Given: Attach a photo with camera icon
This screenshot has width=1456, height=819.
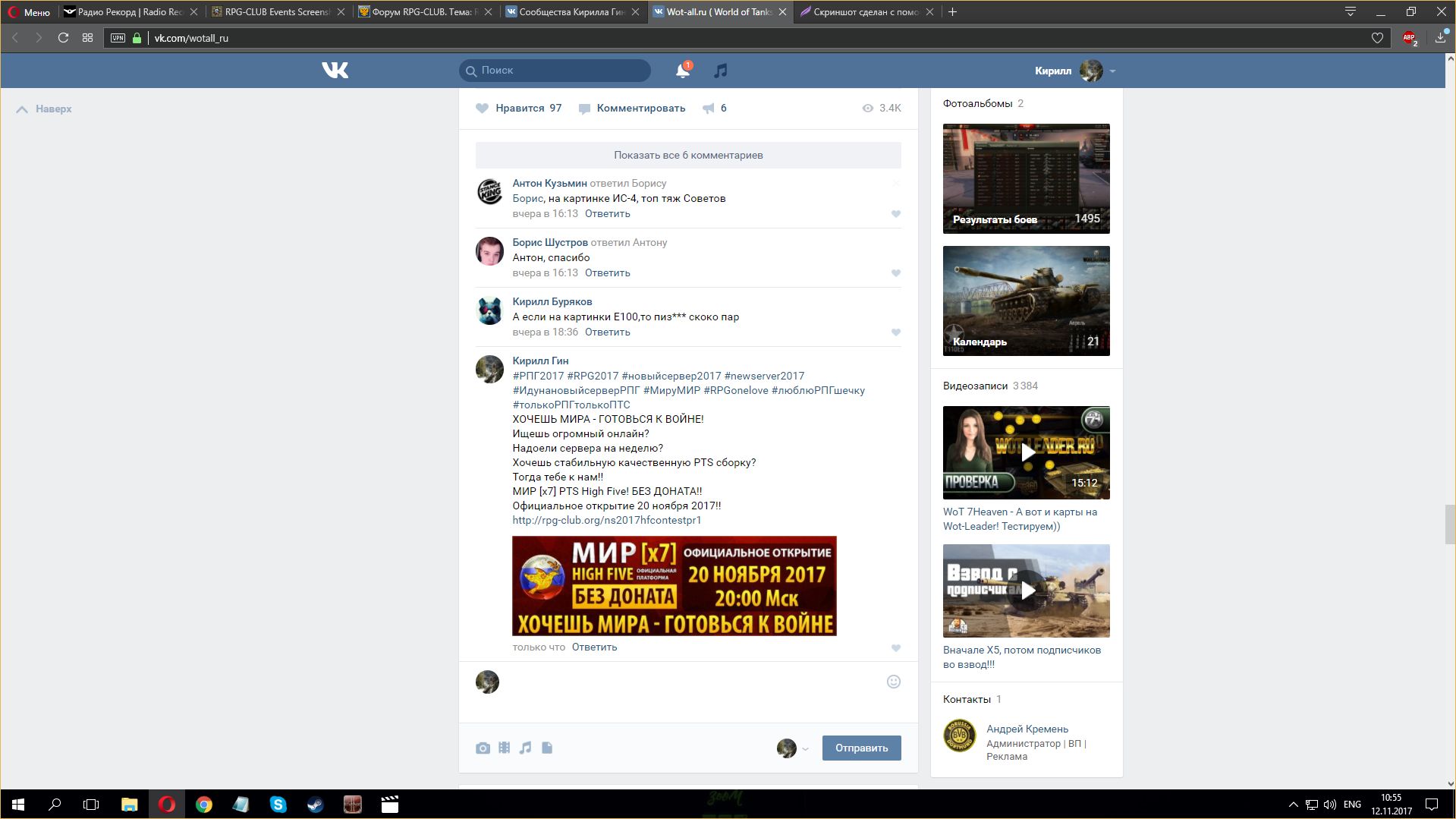Looking at the screenshot, I should pyautogui.click(x=483, y=748).
